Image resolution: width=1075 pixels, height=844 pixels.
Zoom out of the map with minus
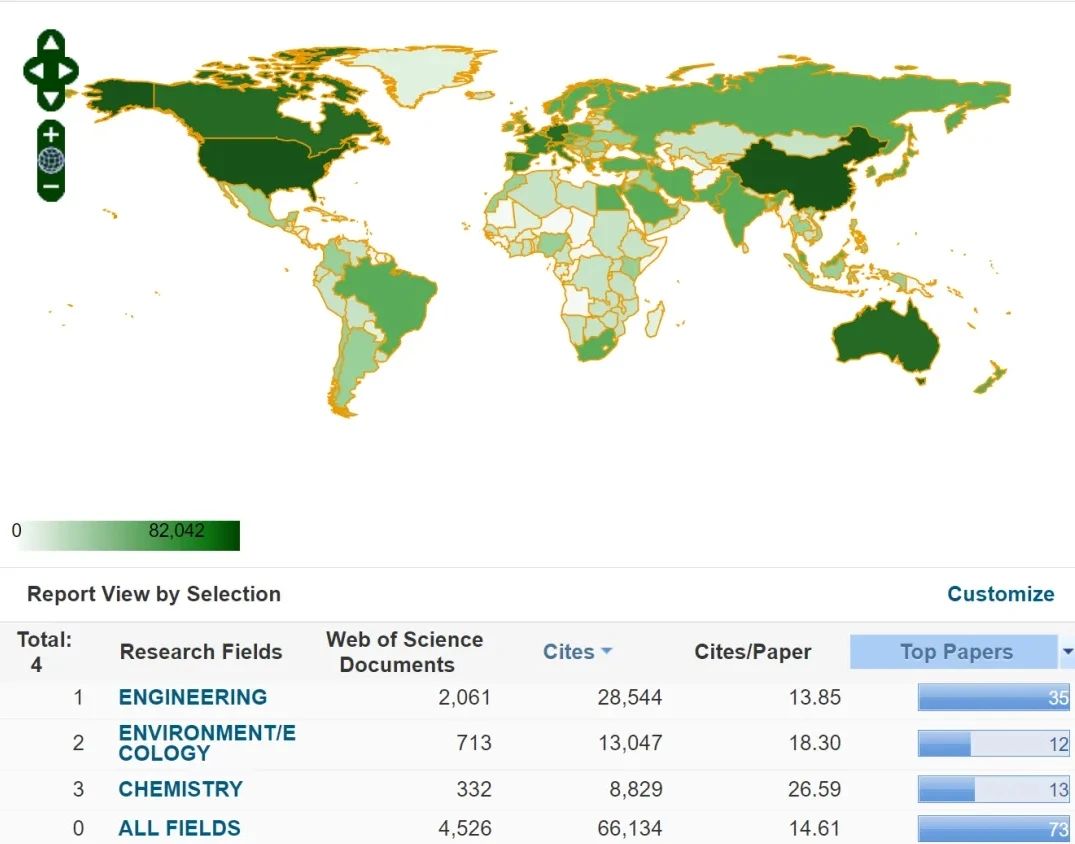pyautogui.click(x=51, y=186)
